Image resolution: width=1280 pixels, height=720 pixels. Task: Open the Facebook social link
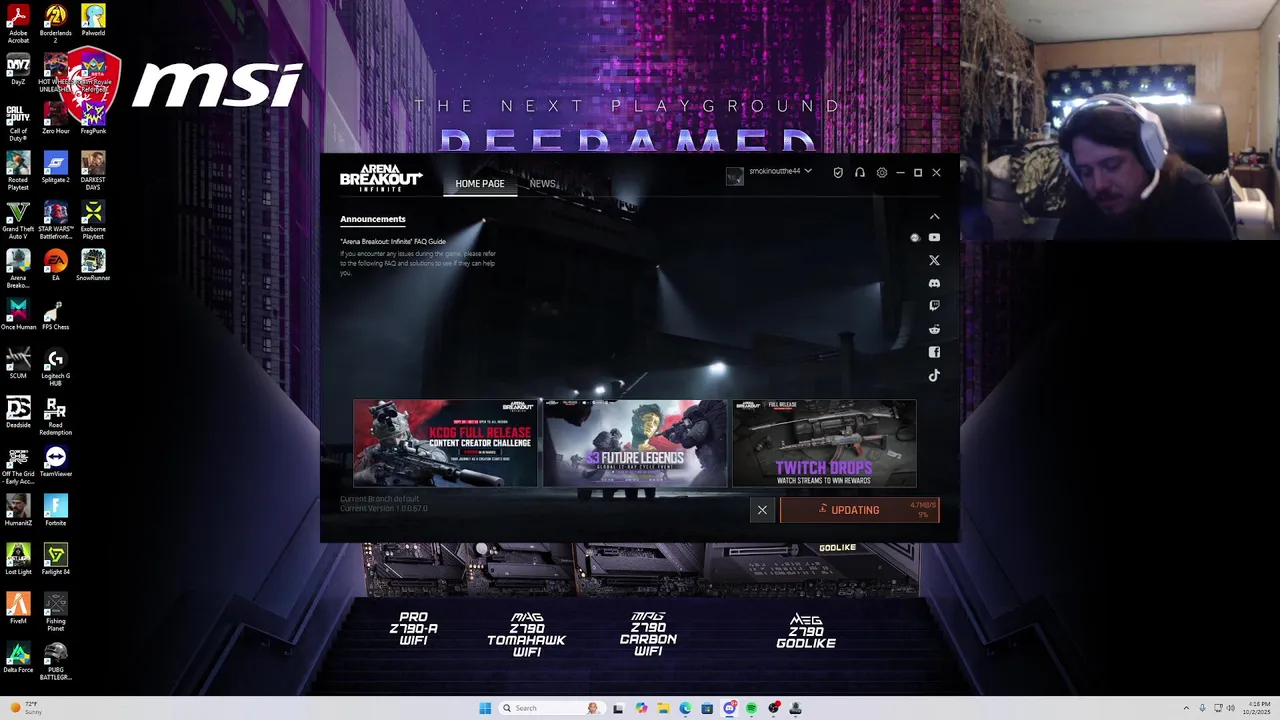click(934, 352)
